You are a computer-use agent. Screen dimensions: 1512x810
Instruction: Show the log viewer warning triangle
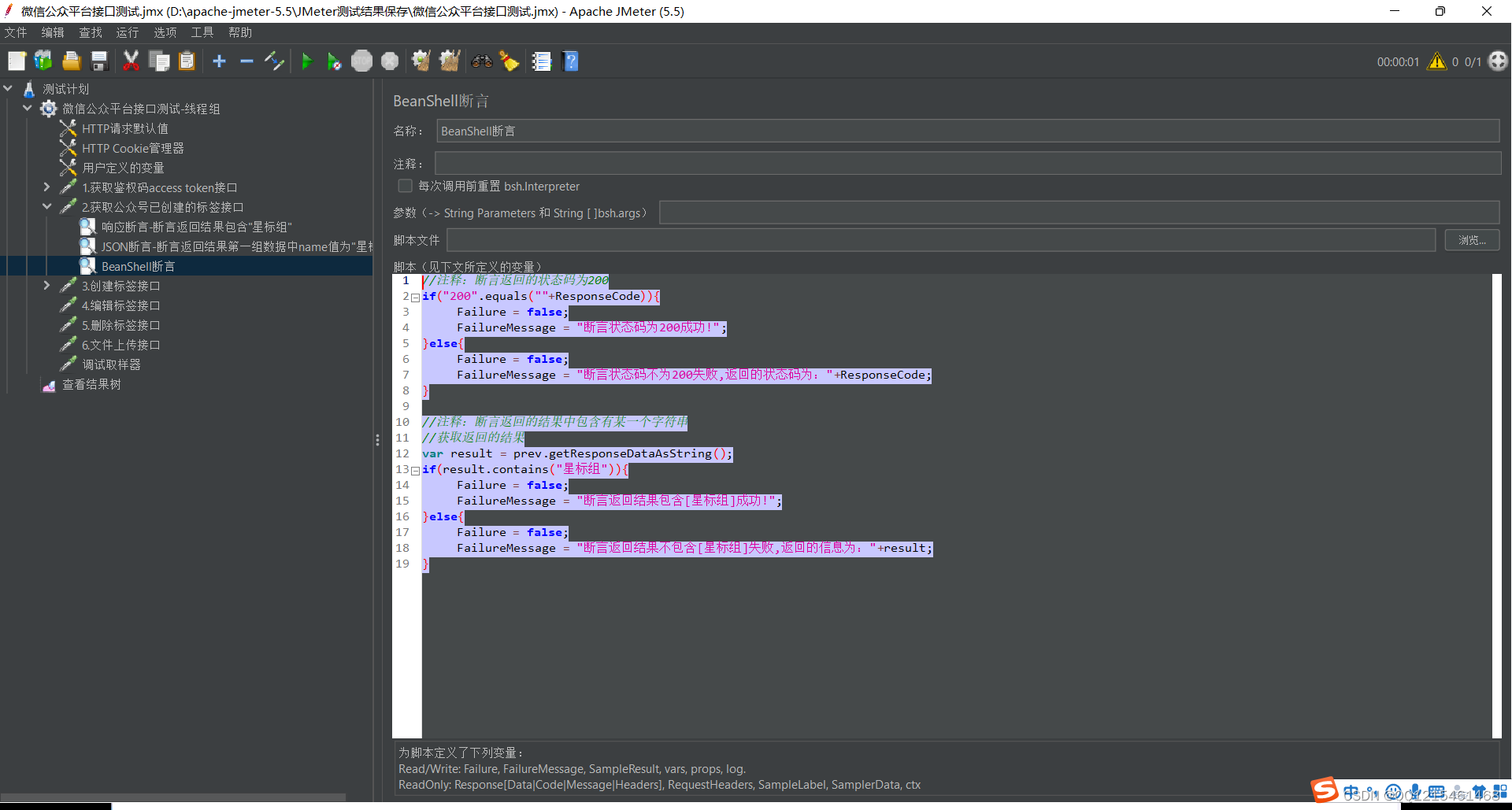pos(1437,61)
